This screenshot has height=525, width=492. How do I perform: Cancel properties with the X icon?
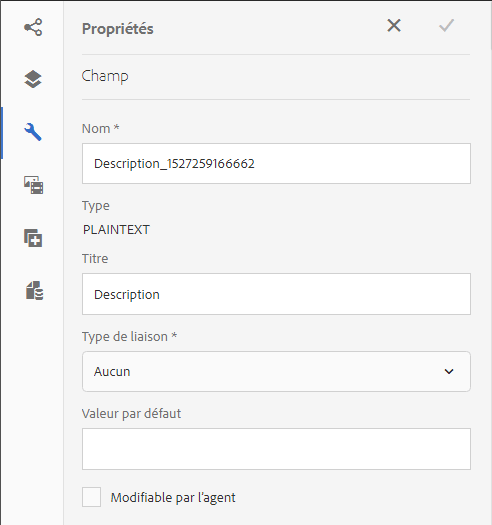394,25
